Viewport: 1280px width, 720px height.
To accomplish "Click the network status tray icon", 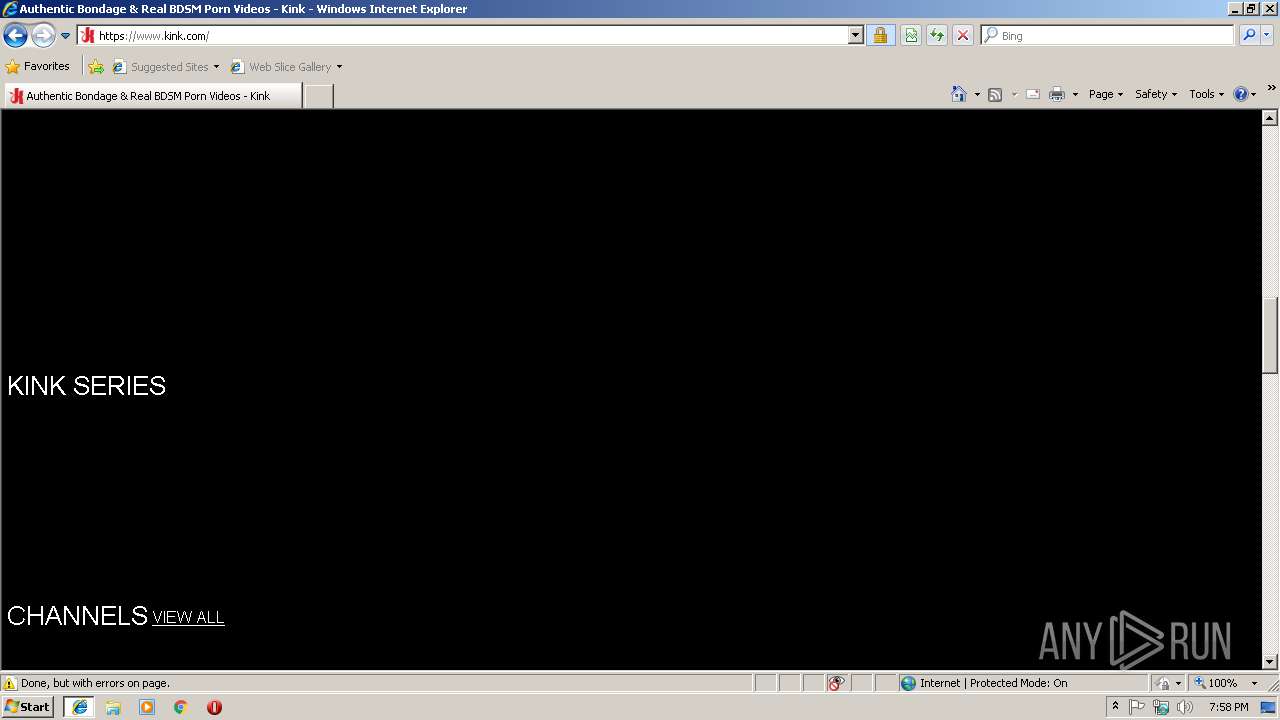I will tap(1161, 707).
